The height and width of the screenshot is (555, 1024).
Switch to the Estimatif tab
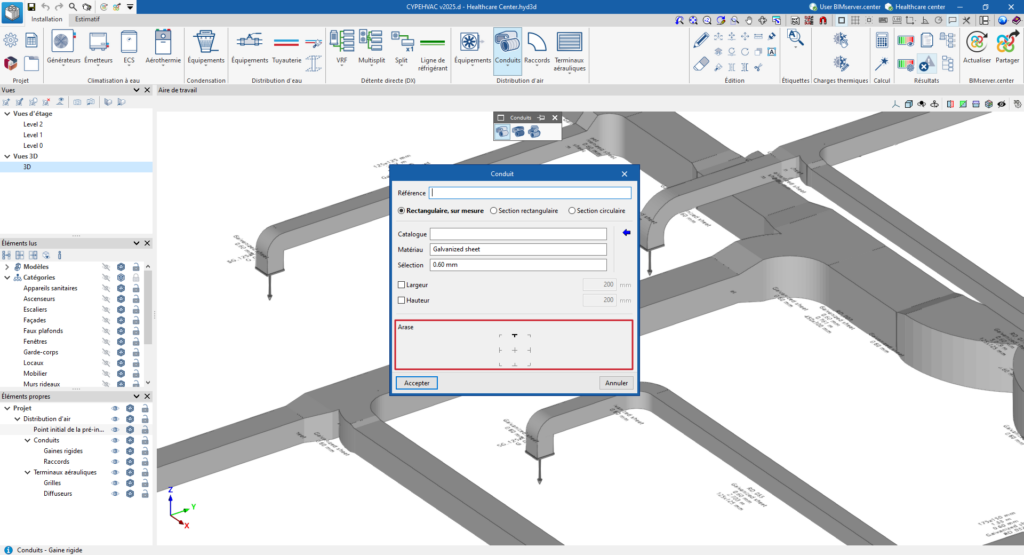pyautogui.click(x=87, y=19)
